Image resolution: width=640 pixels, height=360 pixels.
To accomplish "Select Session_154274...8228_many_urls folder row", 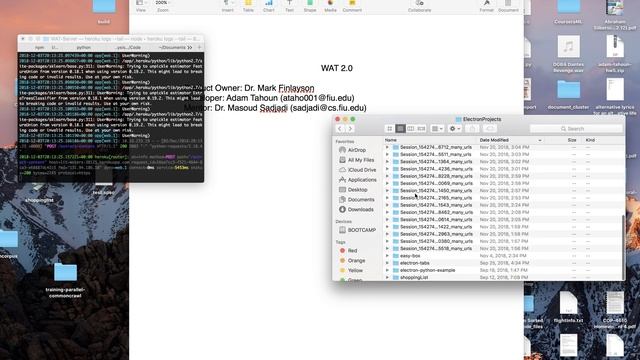I will [x=503, y=176].
